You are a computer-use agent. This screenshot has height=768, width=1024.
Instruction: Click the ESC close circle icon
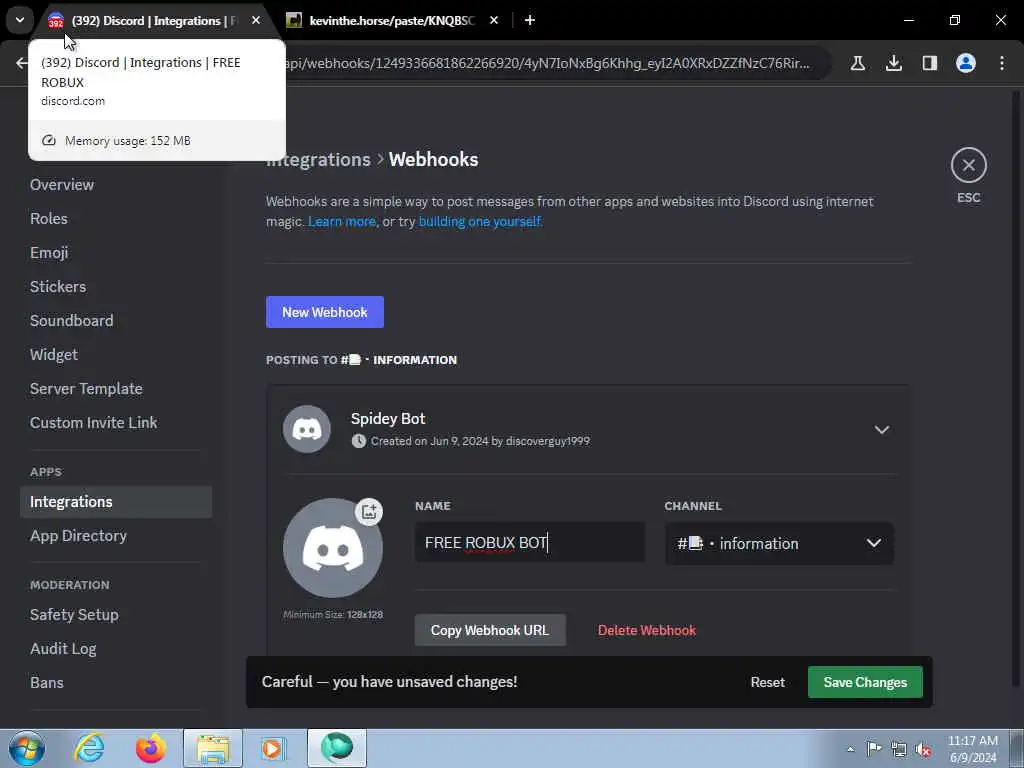[968, 165]
